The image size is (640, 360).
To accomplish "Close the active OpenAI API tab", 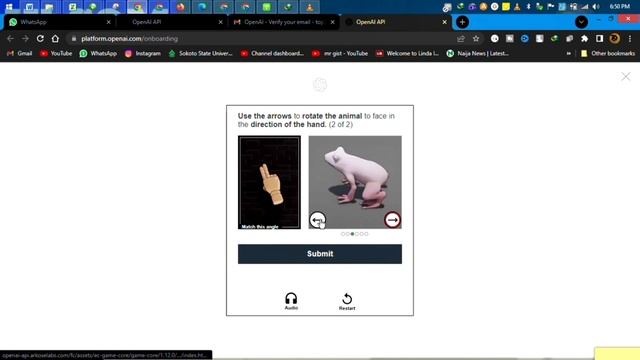I will tap(444, 22).
